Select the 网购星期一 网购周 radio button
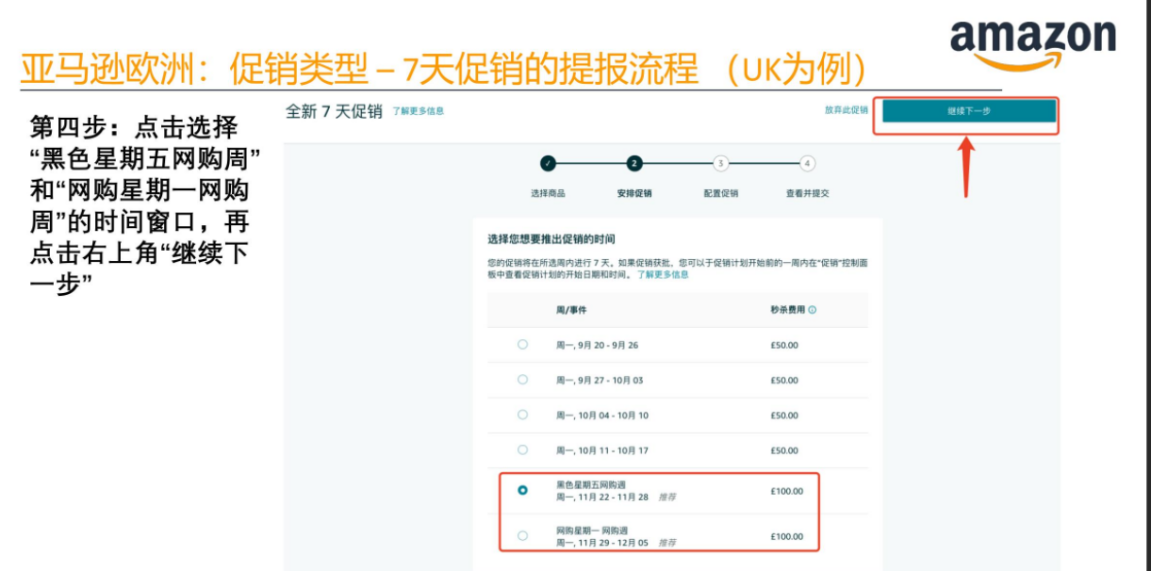The height and width of the screenshot is (571, 1151). coord(523,536)
